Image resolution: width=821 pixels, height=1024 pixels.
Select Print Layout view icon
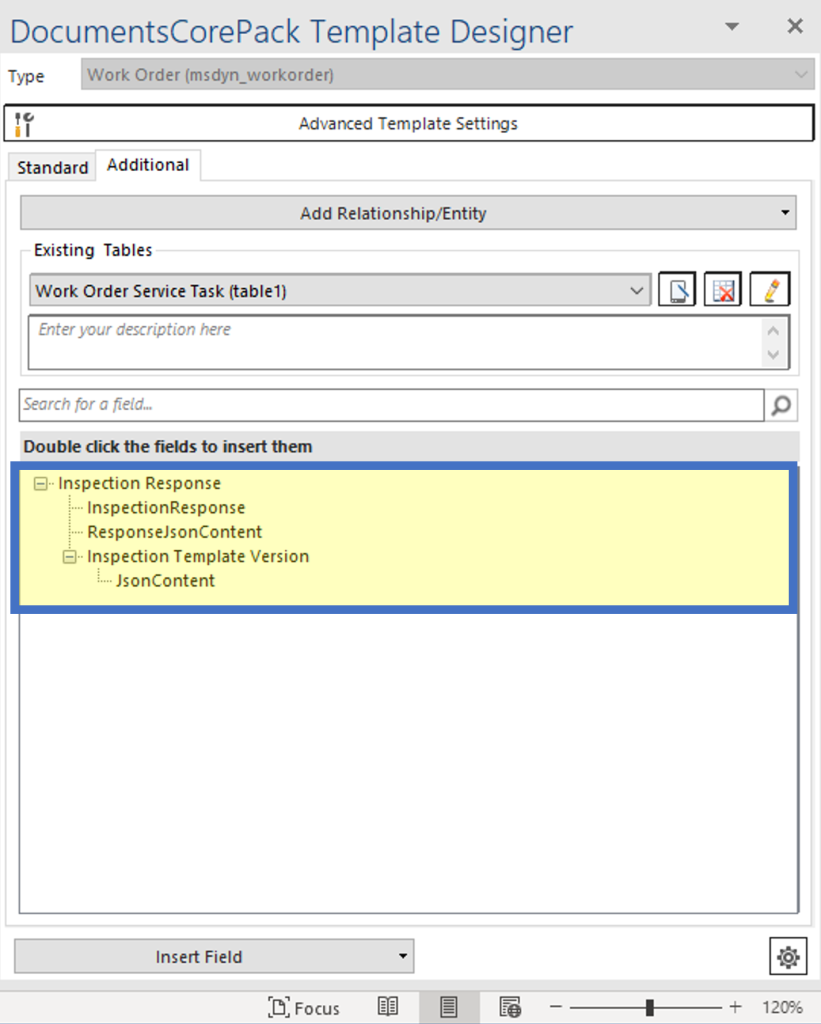[449, 1007]
